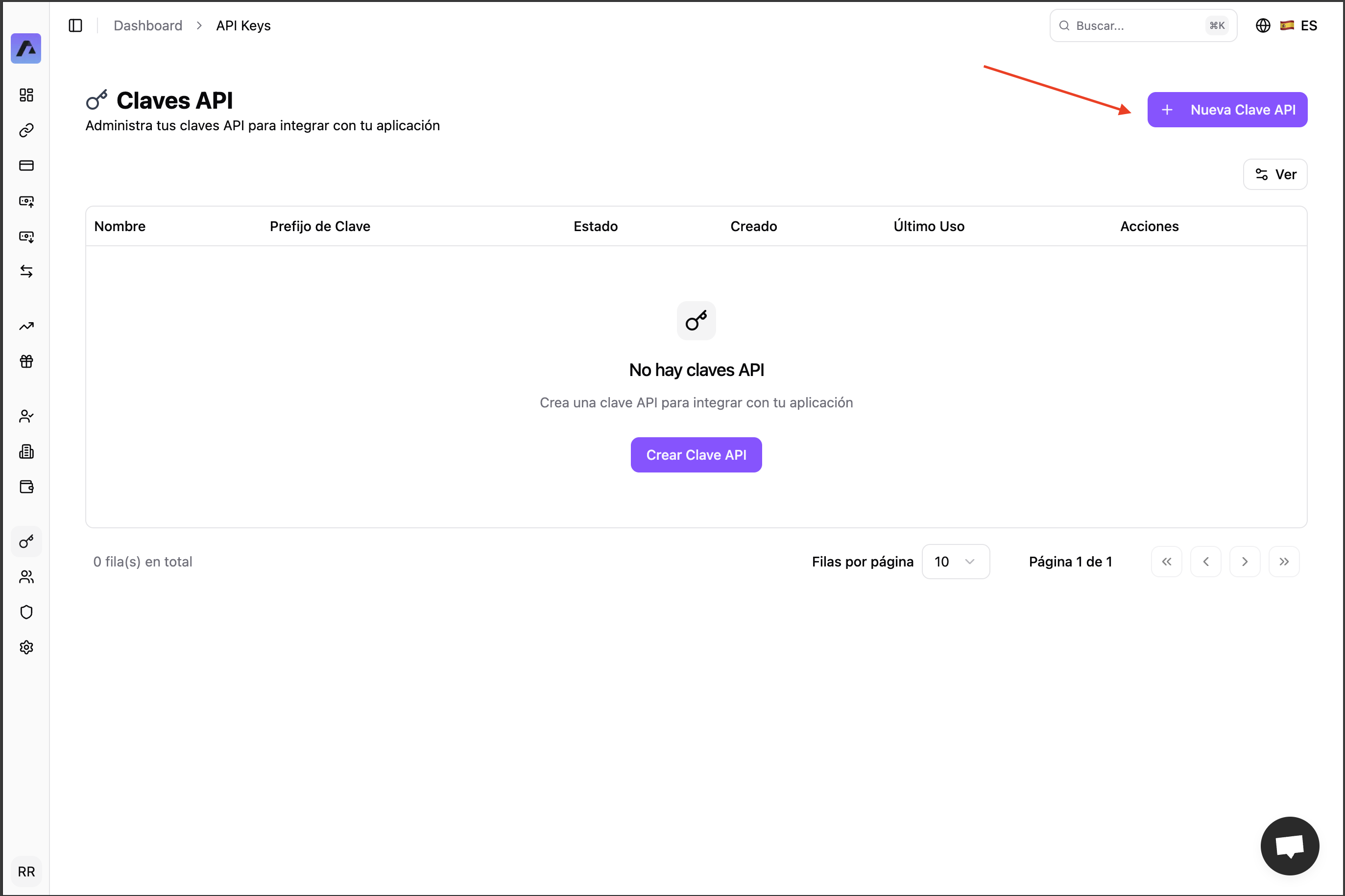Click Crear Clave API button

(696, 455)
